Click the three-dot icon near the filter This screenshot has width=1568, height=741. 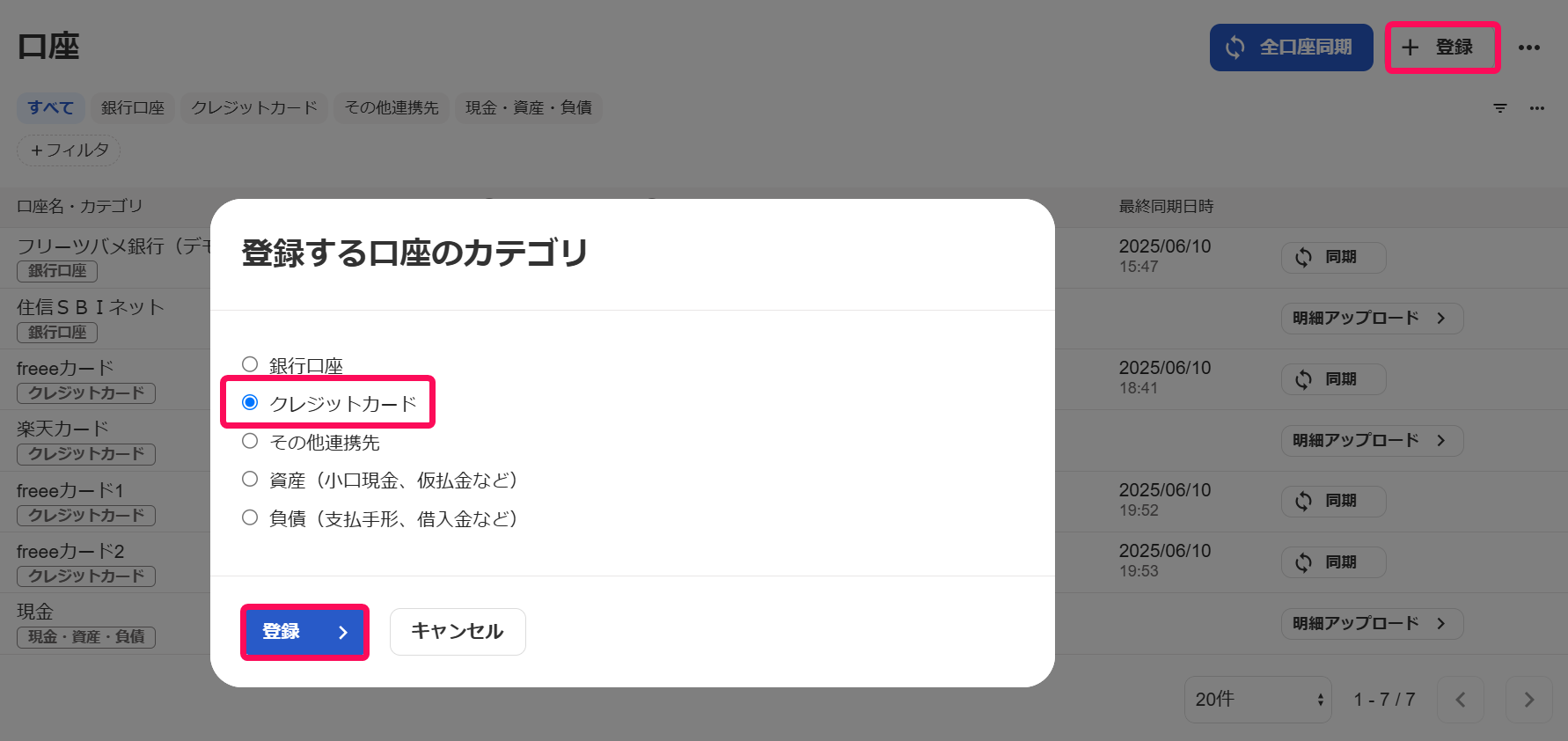tap(1537, 107)
